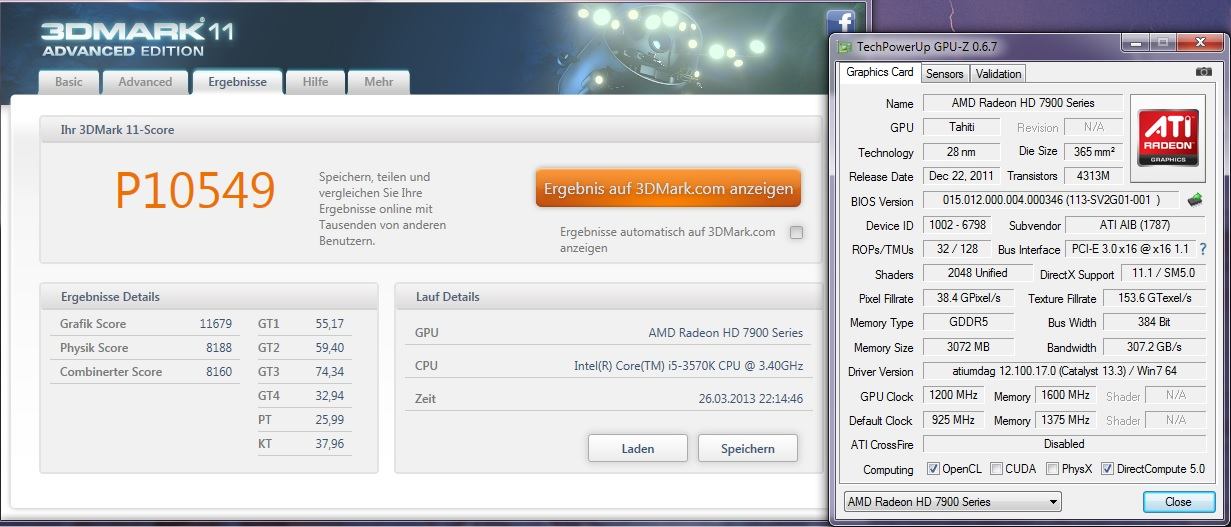The image size is (1231, 527).
Task: Click the ATI CrossFire Disabled field
Action: coord(1065,444)
